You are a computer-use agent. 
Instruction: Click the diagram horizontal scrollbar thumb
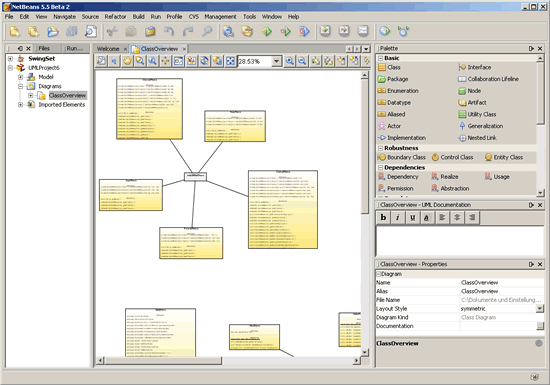(x=163, y=360)
